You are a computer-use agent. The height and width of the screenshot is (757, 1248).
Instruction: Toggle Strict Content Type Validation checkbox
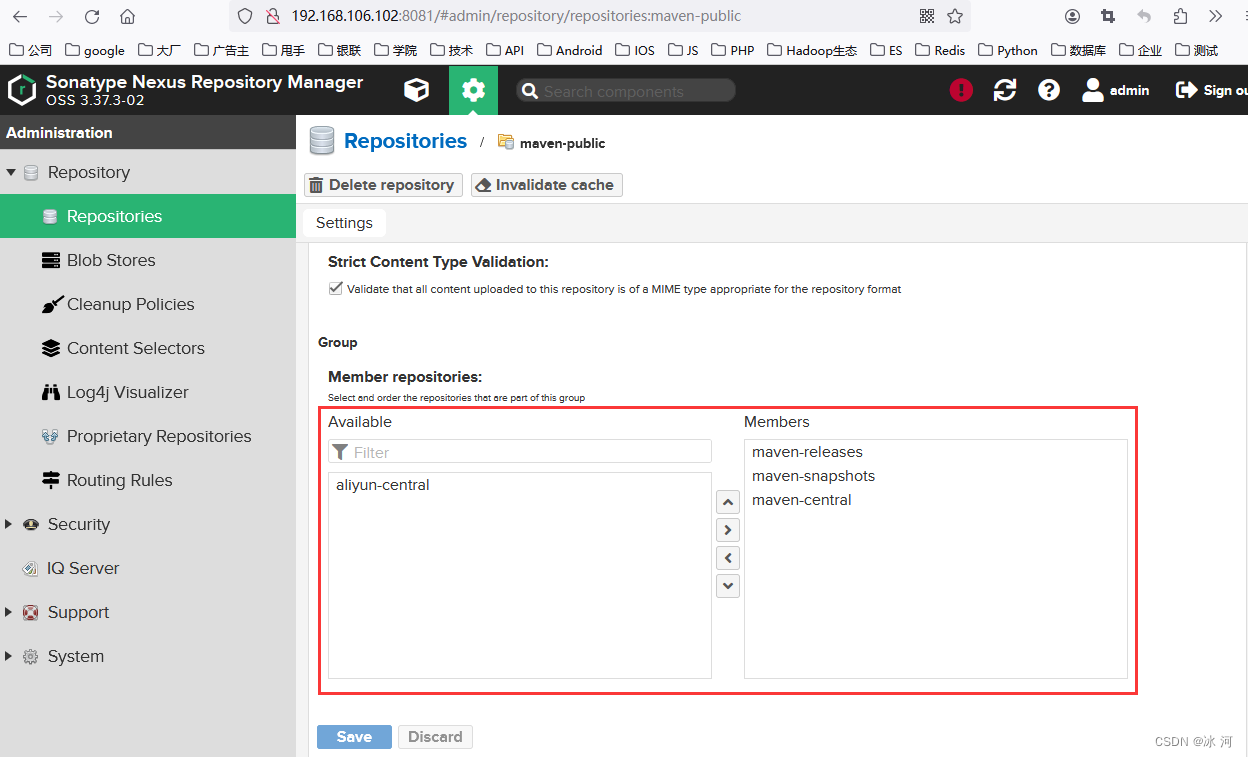pos(335,289)
